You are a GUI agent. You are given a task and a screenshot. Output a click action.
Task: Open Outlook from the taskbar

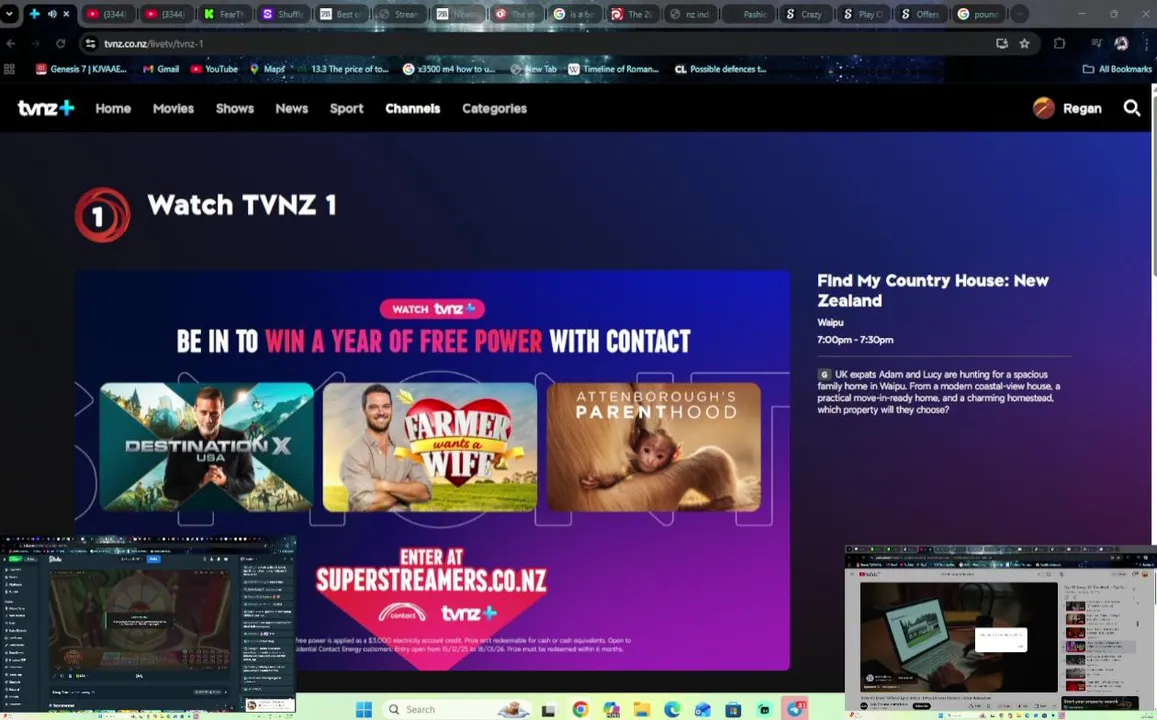coord(702,709)
